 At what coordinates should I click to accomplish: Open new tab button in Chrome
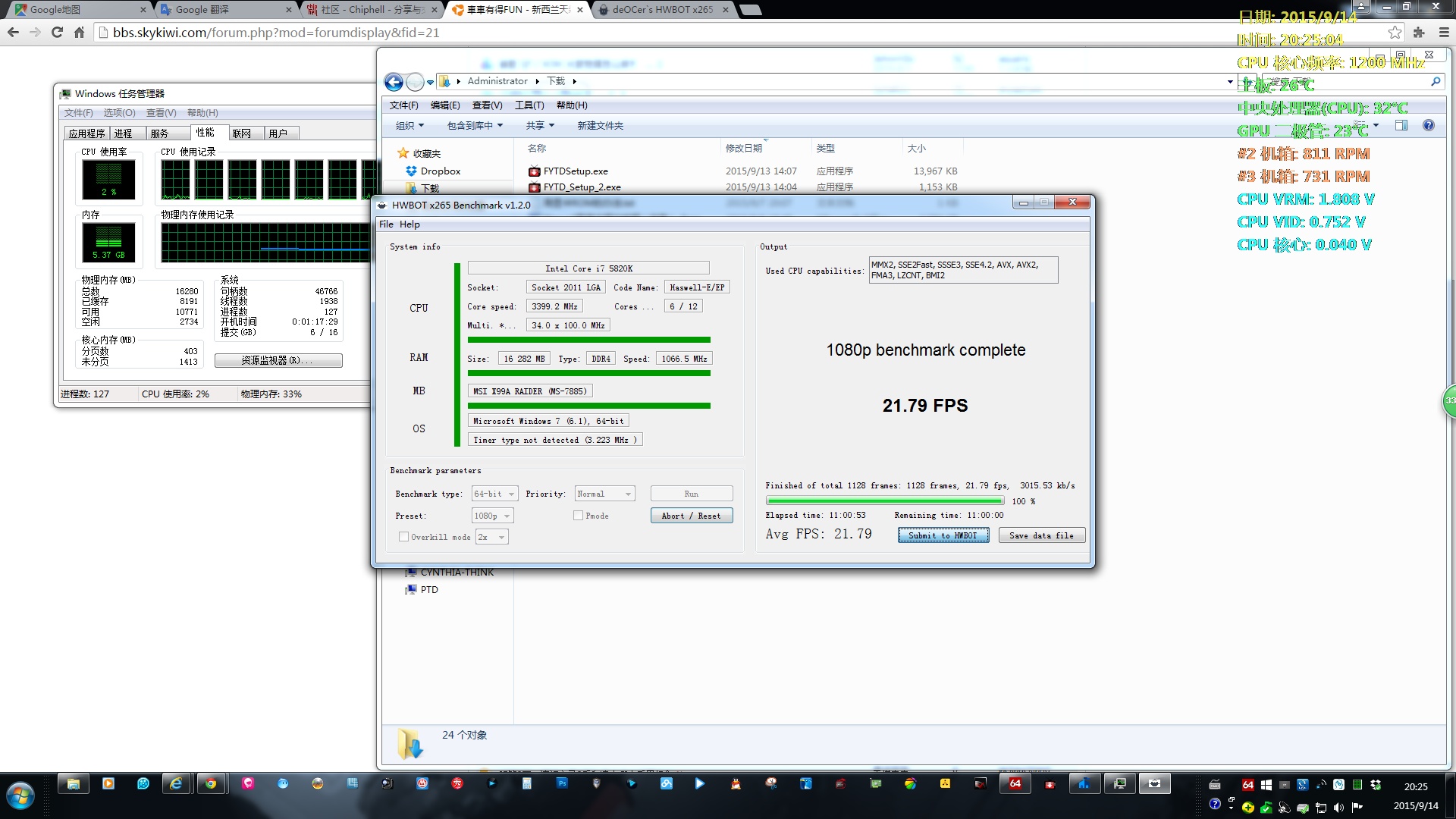[x=750, y=10]
